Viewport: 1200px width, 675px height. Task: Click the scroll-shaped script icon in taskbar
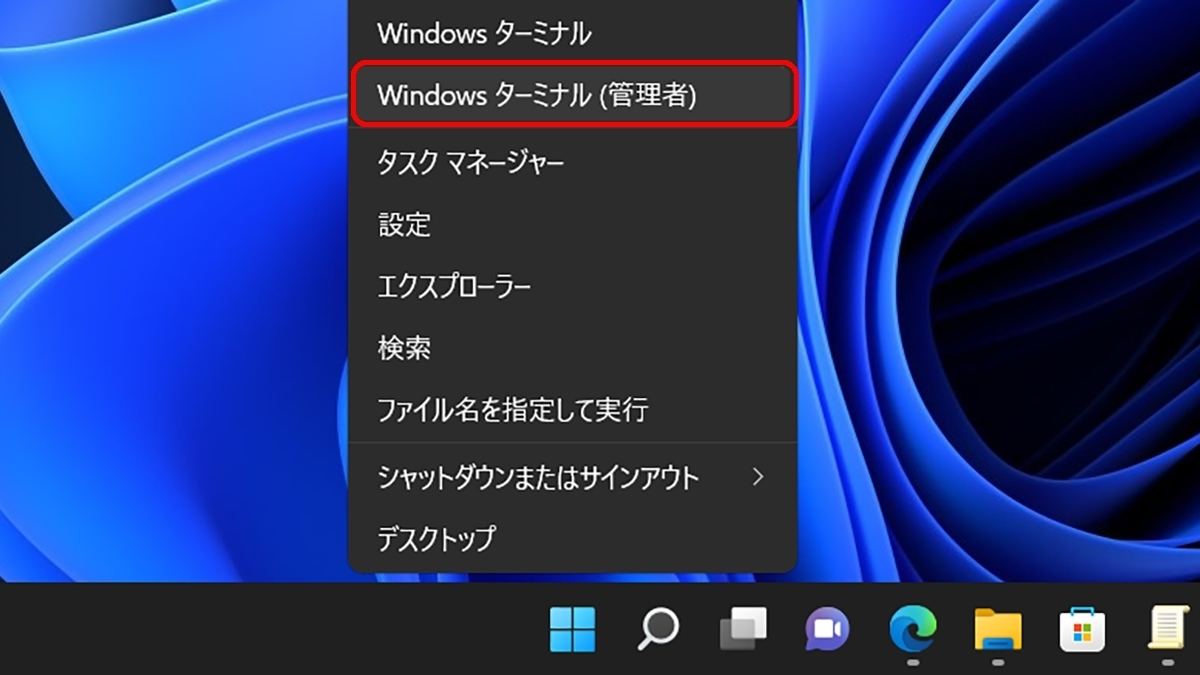1166,629
